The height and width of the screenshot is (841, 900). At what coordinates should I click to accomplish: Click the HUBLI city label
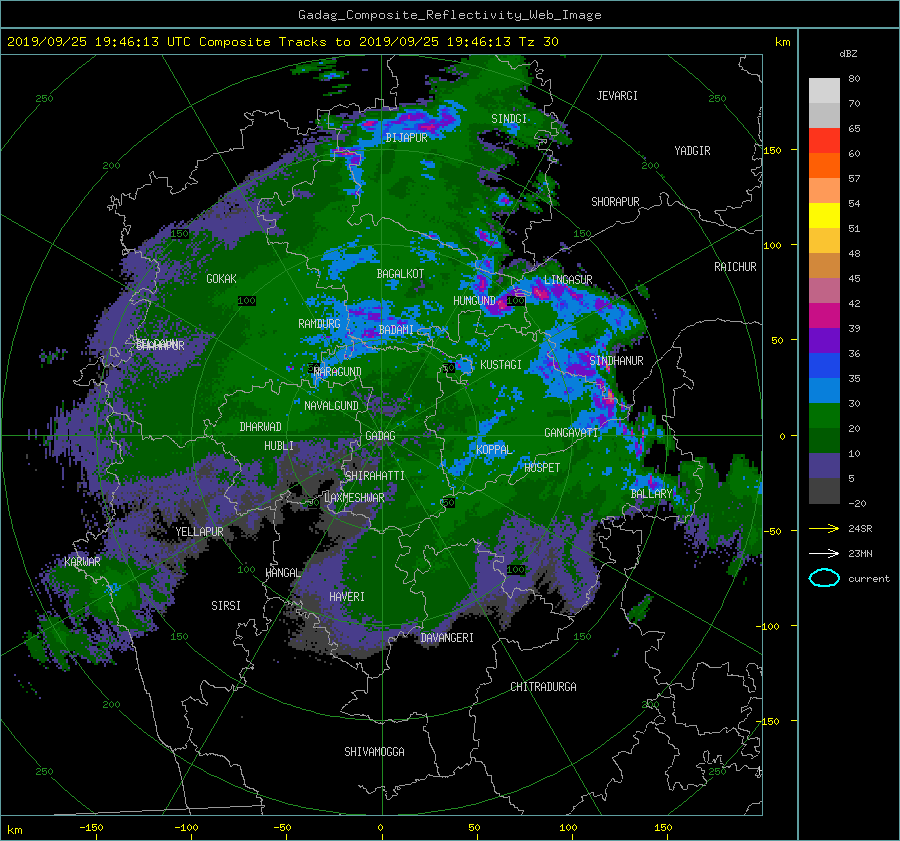[279, 446]
